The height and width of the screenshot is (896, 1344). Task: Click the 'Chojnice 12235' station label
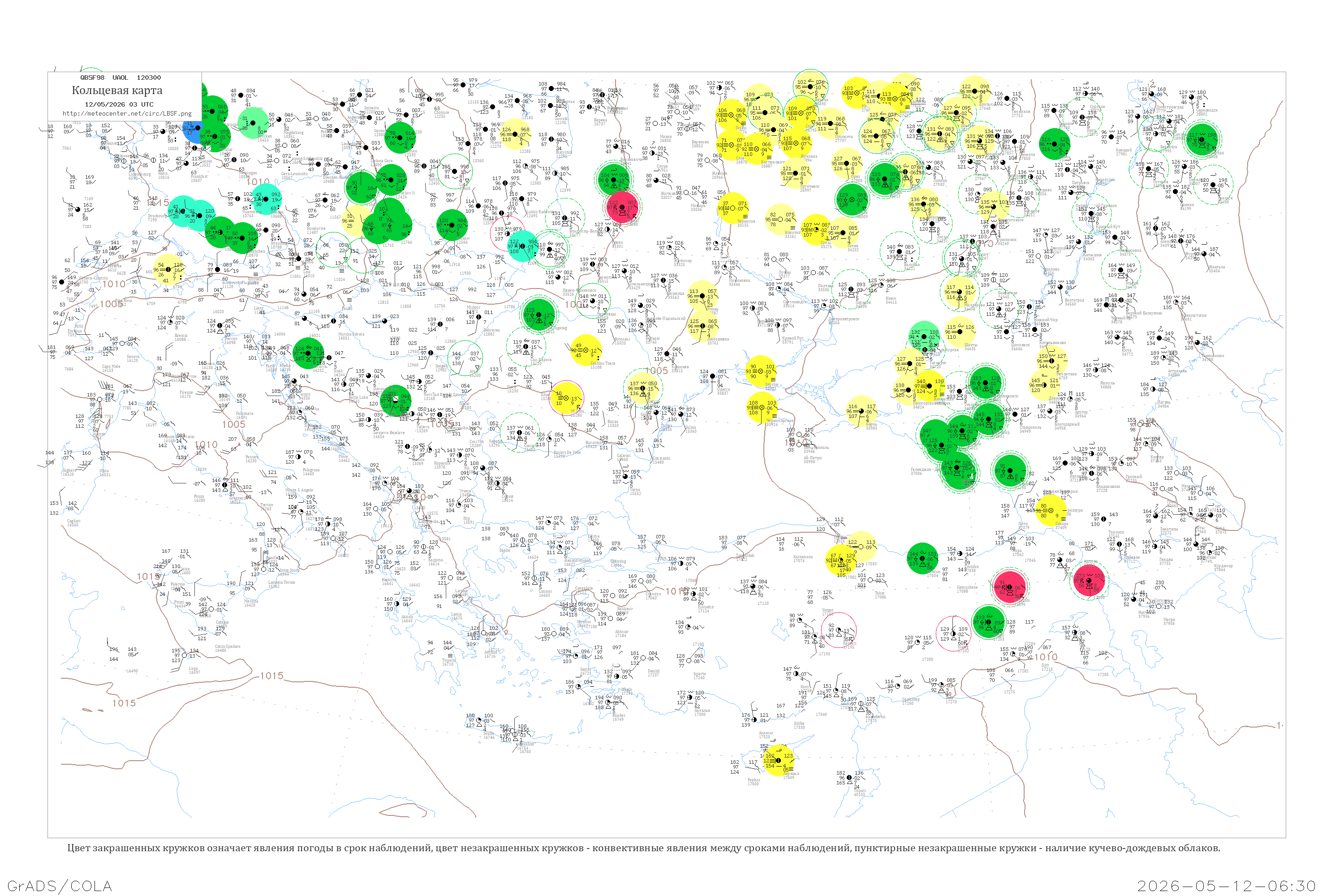click(x=441, y=114)
